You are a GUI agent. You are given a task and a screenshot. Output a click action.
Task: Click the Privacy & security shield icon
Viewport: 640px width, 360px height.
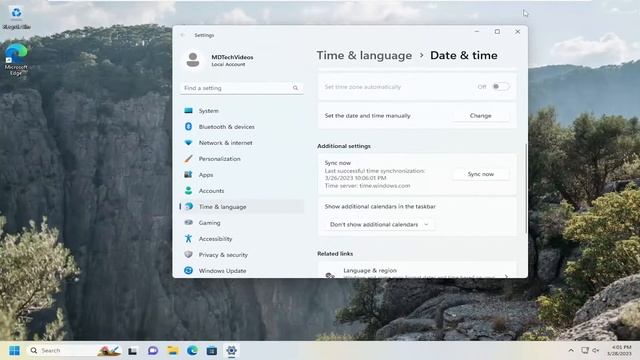[x=189, y=254]
